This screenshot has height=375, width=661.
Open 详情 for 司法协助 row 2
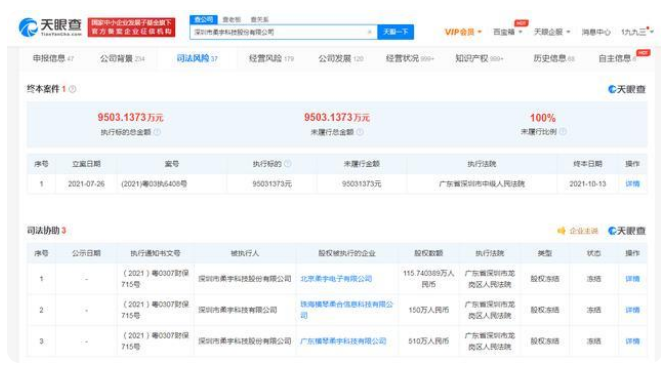pos(632,310)
